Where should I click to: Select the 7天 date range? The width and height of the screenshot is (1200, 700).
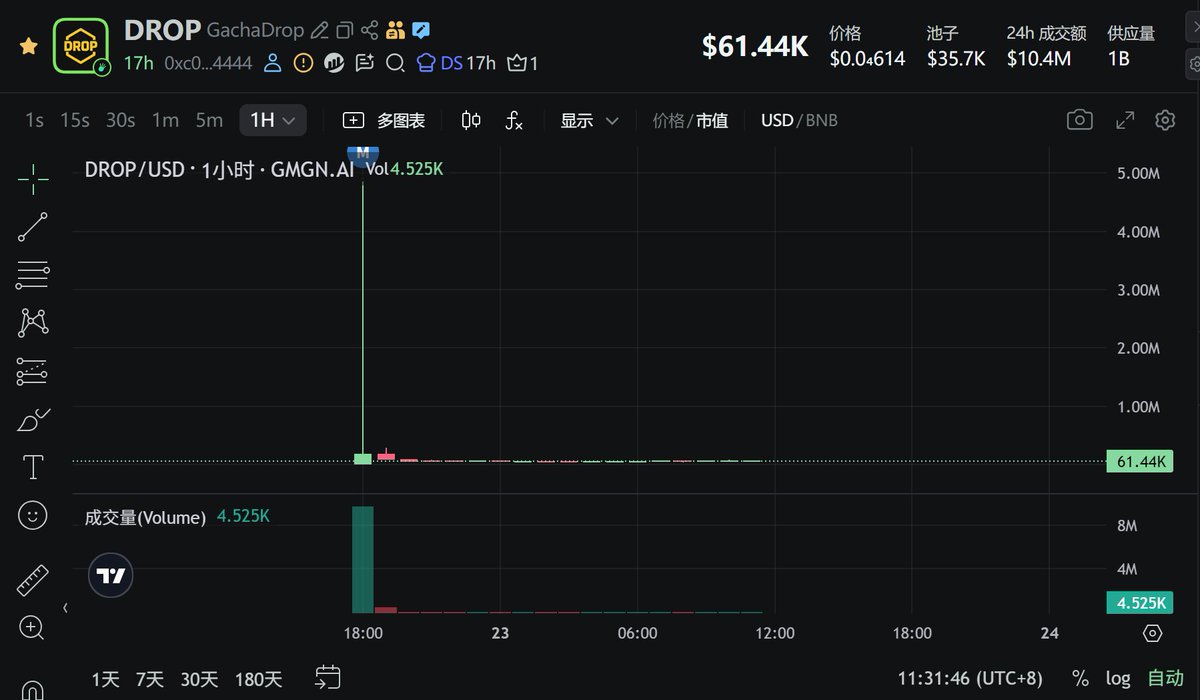(149, 679)
